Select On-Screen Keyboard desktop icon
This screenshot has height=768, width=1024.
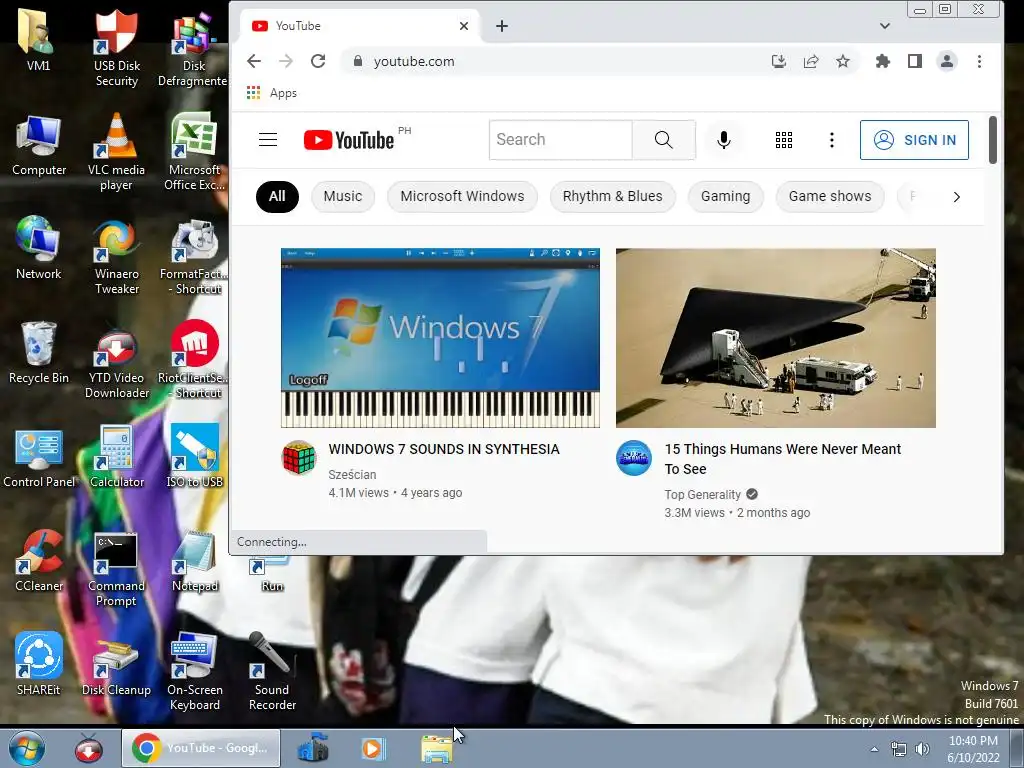tap(195, 671)
